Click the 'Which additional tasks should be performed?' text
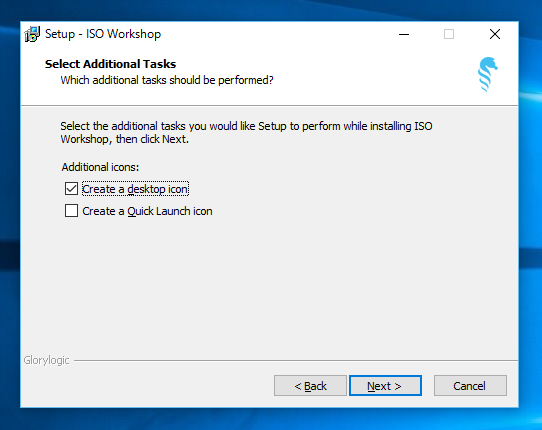 [x=167, y=80]
